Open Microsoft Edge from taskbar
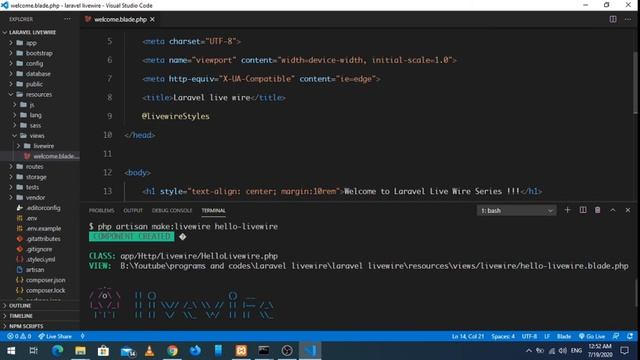The width and height of the screenshot is (640, 360). point(57,351)
